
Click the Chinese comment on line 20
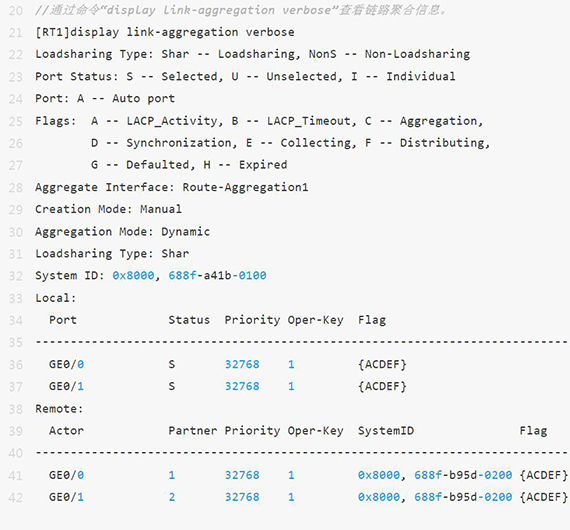241,10
